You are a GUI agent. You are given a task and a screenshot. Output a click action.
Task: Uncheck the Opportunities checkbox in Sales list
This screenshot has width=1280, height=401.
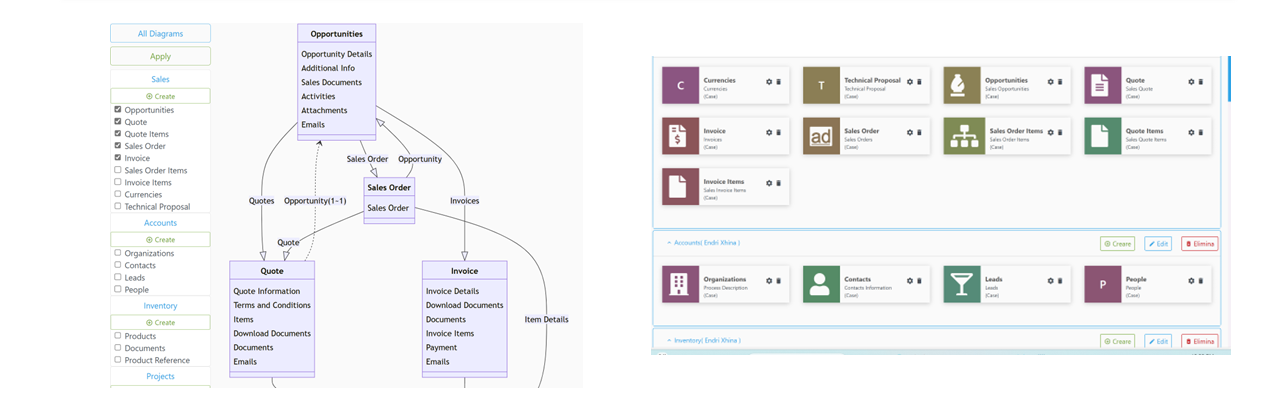(x=118, y=109)
